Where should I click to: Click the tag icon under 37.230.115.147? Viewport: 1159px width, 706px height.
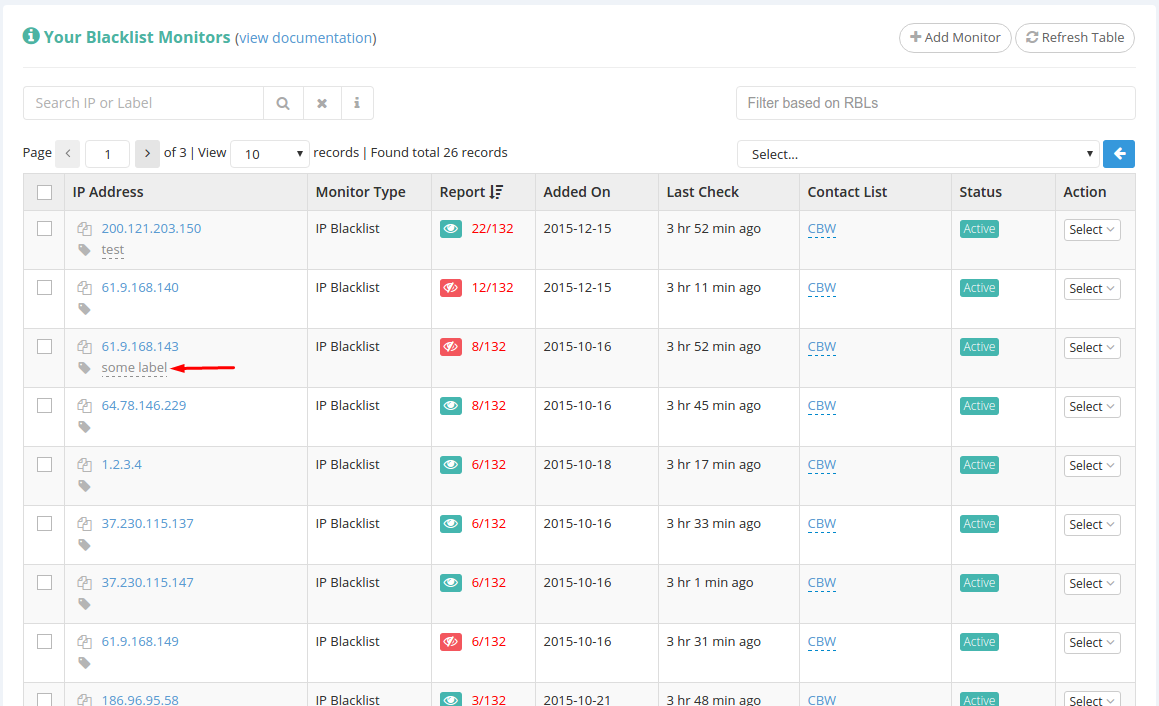pos(84,604)
